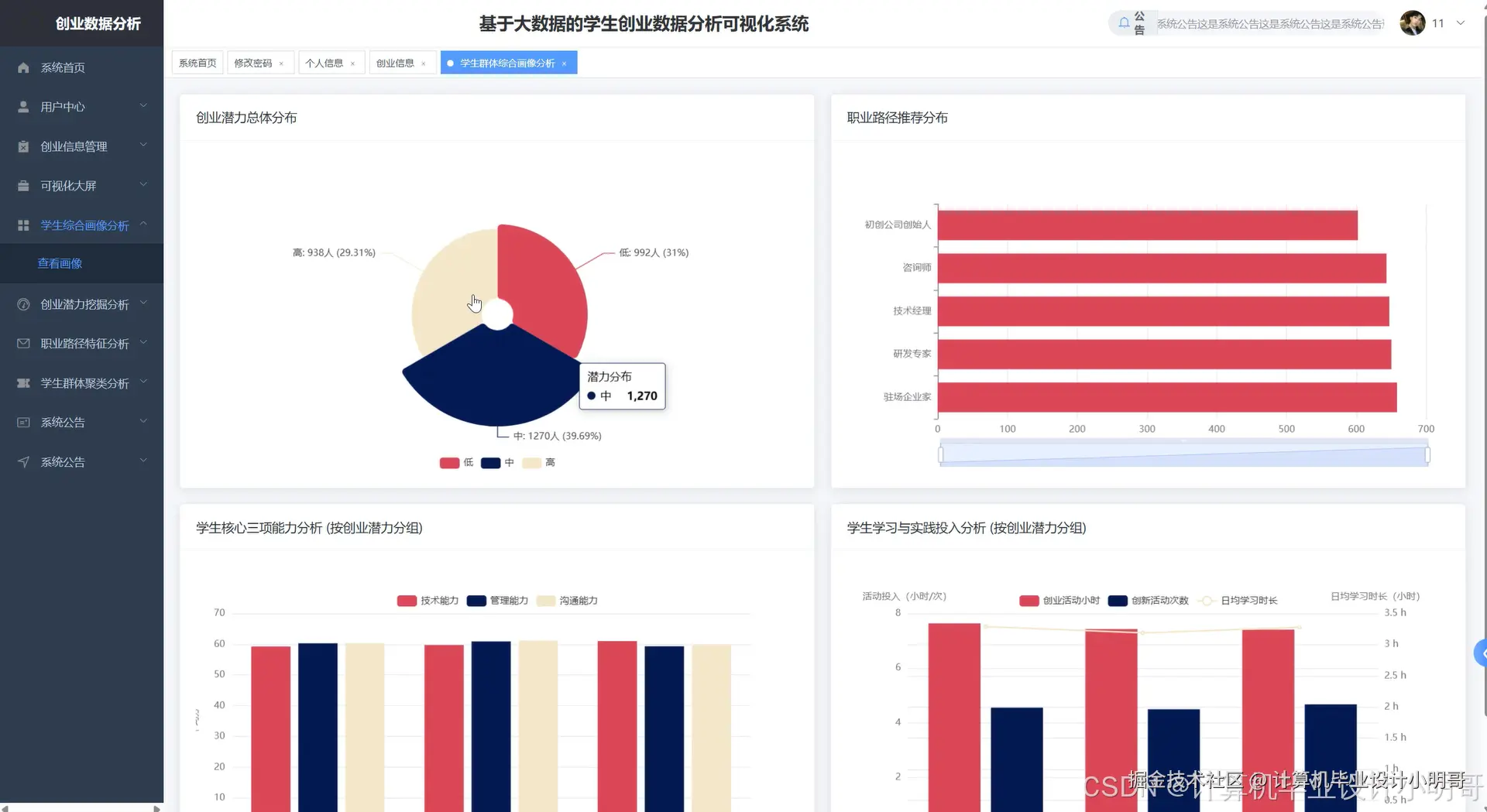The height and width of the screenshot is (812, 1487).
Task: Collapse the 学生综合画像分析 menu chevron
Action: (x=143, y=224)
